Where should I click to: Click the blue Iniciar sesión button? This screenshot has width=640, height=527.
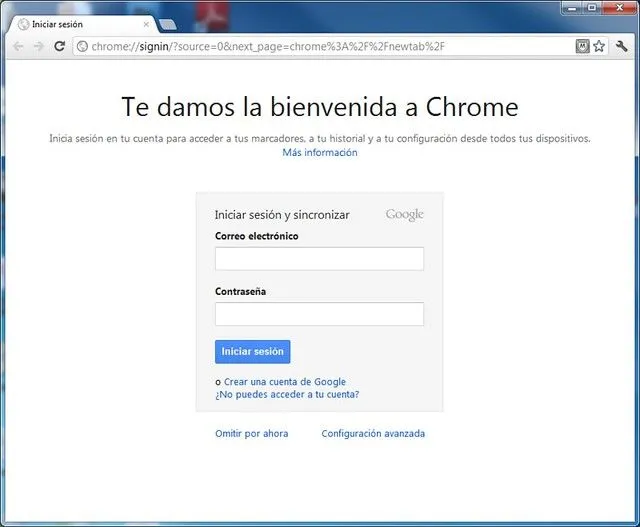coord(253,351)
